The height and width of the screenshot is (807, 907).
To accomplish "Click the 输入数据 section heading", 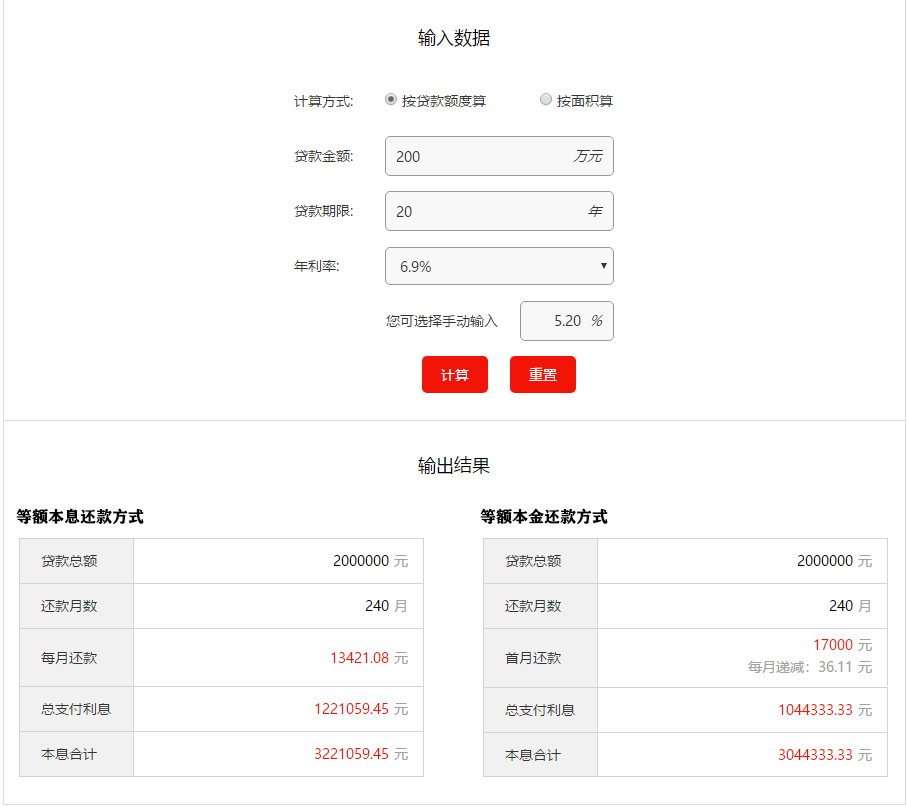I will point(454,39).
